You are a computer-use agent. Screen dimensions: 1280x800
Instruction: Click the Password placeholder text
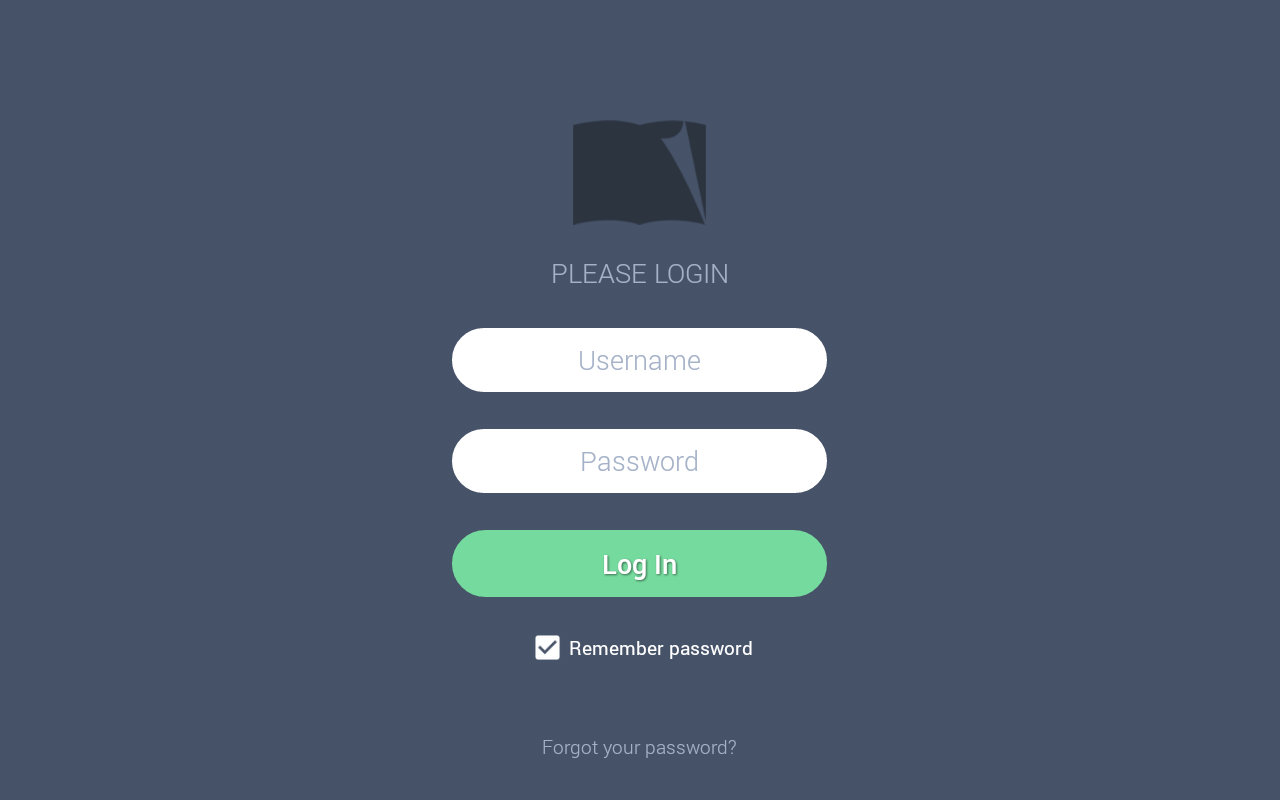639,461
